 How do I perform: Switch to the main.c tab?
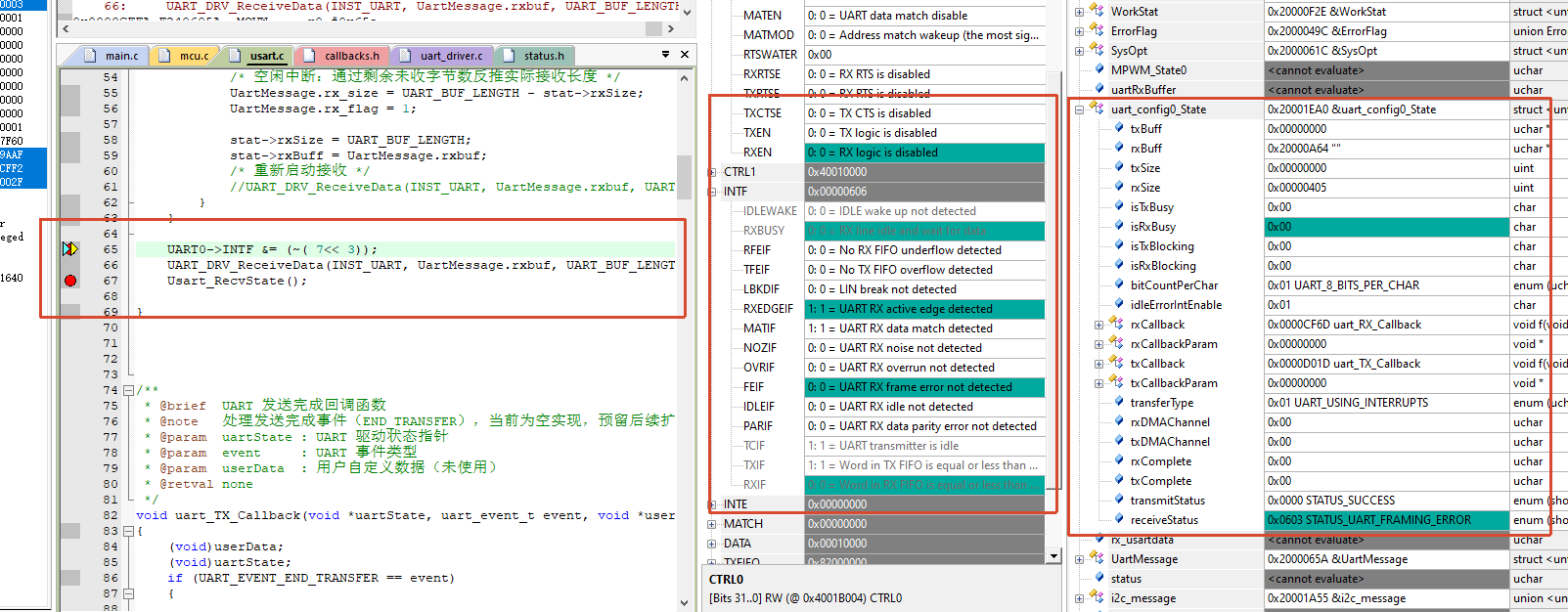[112, 56]
